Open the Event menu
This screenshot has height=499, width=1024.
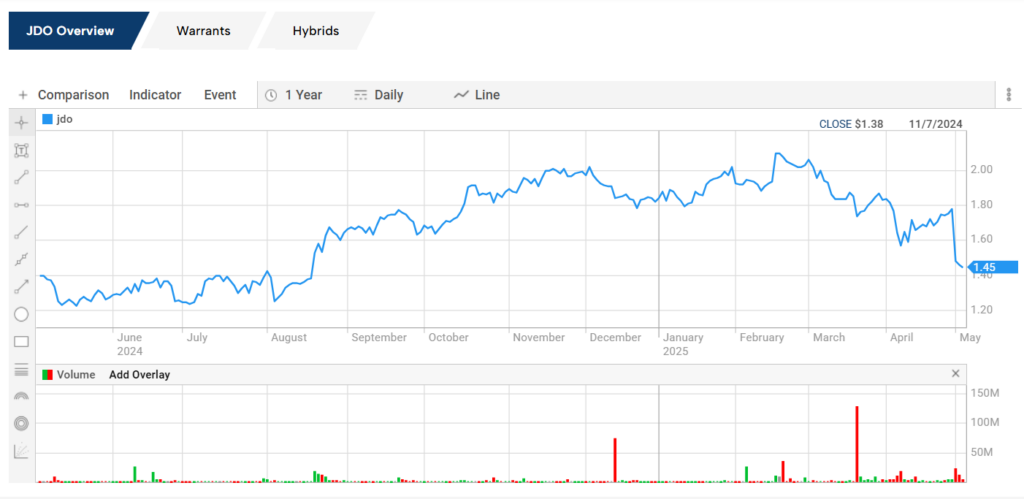tap(220, 95)
